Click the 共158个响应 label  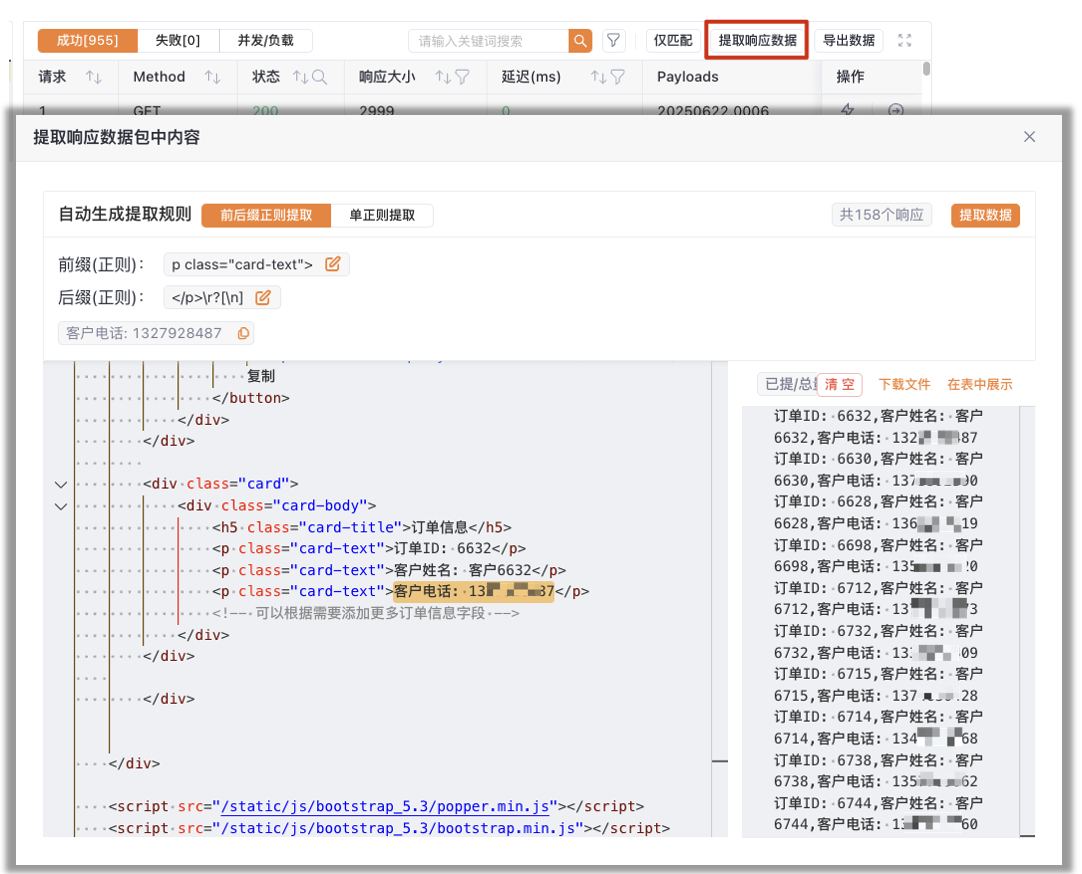[881, 215]
